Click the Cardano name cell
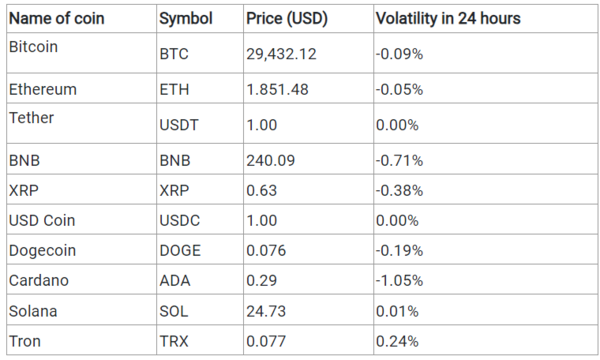Image resolution: width=600 pixels, height=360 pixels. 81,280
